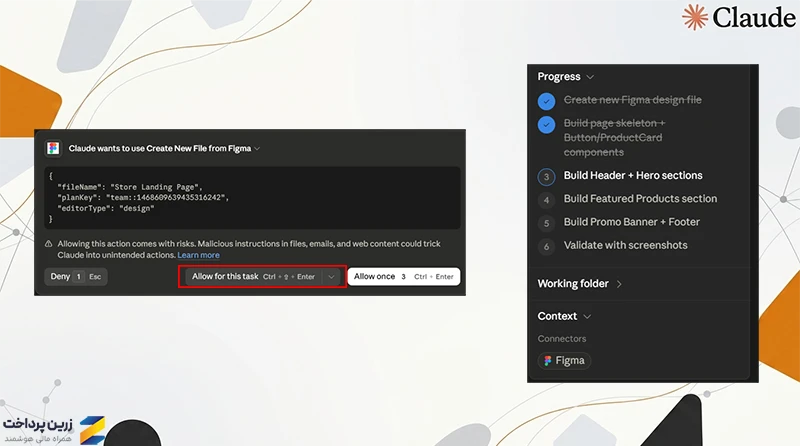Collapse the Context section chevron
Screen dimensions: 800x446
pyautogui.click(x=587, y=316)
